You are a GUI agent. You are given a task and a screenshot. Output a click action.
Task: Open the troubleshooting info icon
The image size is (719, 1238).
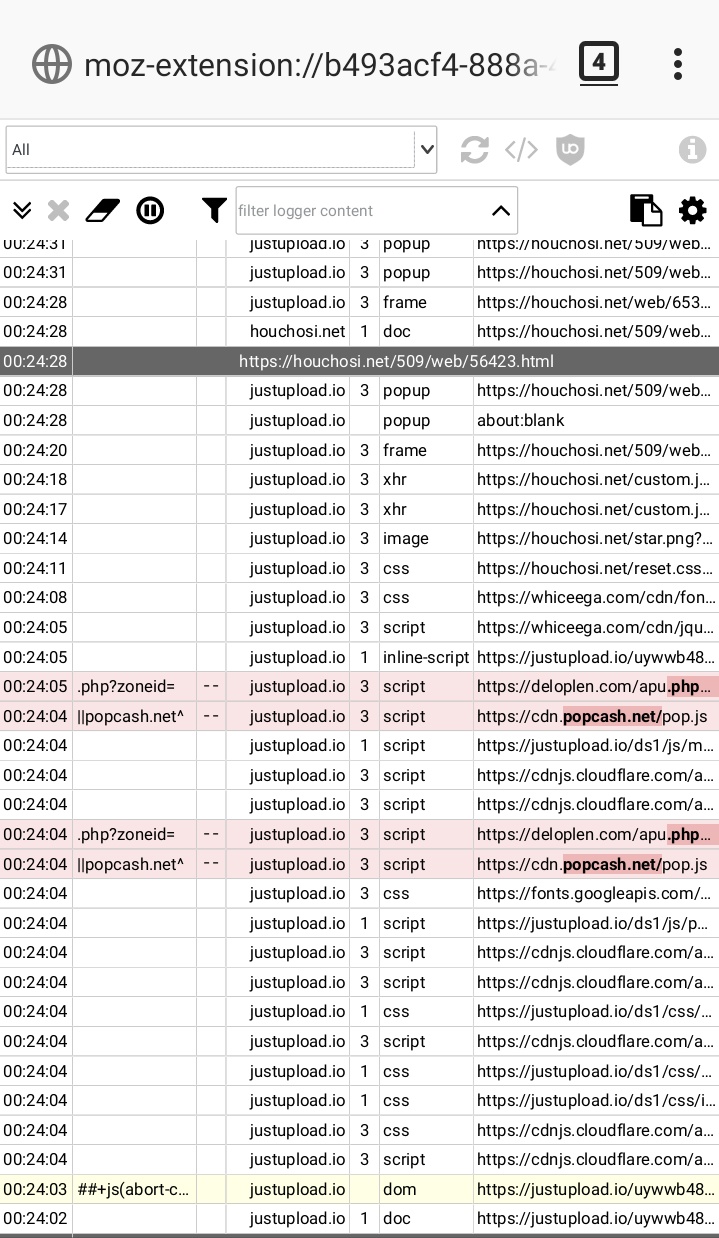pyautogui.click(x=692, y=150)
